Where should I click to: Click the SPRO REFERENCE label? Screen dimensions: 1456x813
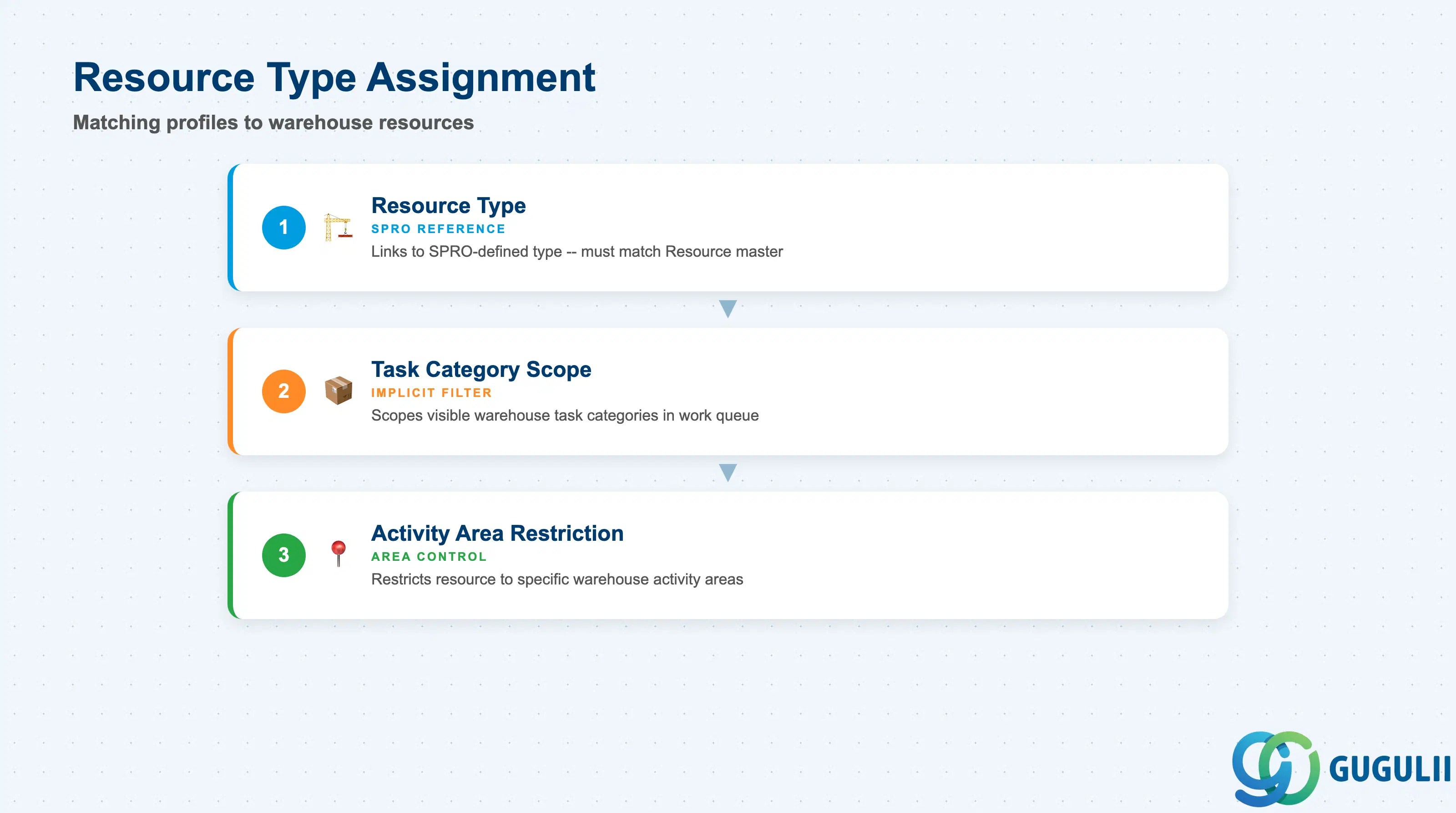coord(438,229)
